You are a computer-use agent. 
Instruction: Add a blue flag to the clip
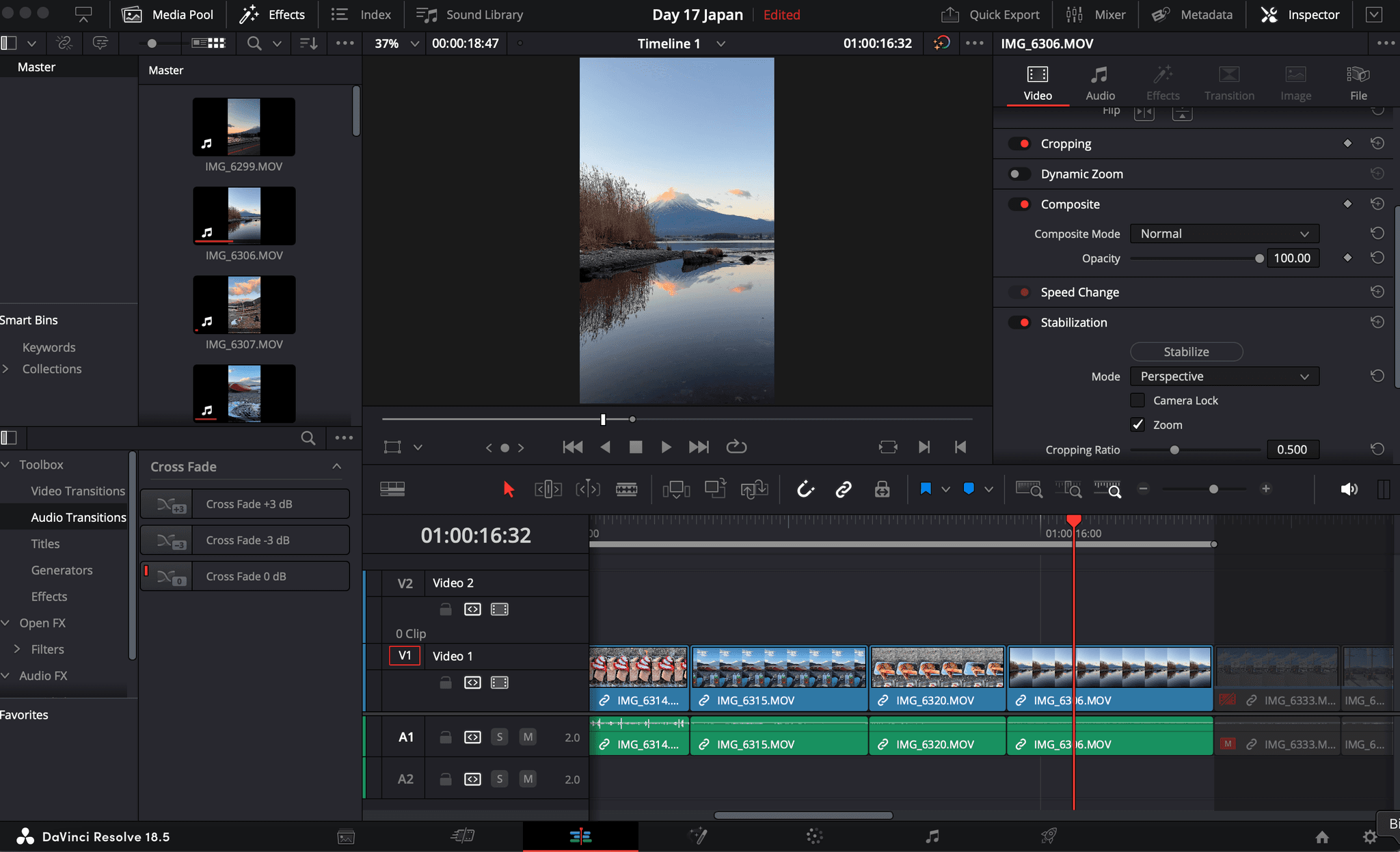926,489
